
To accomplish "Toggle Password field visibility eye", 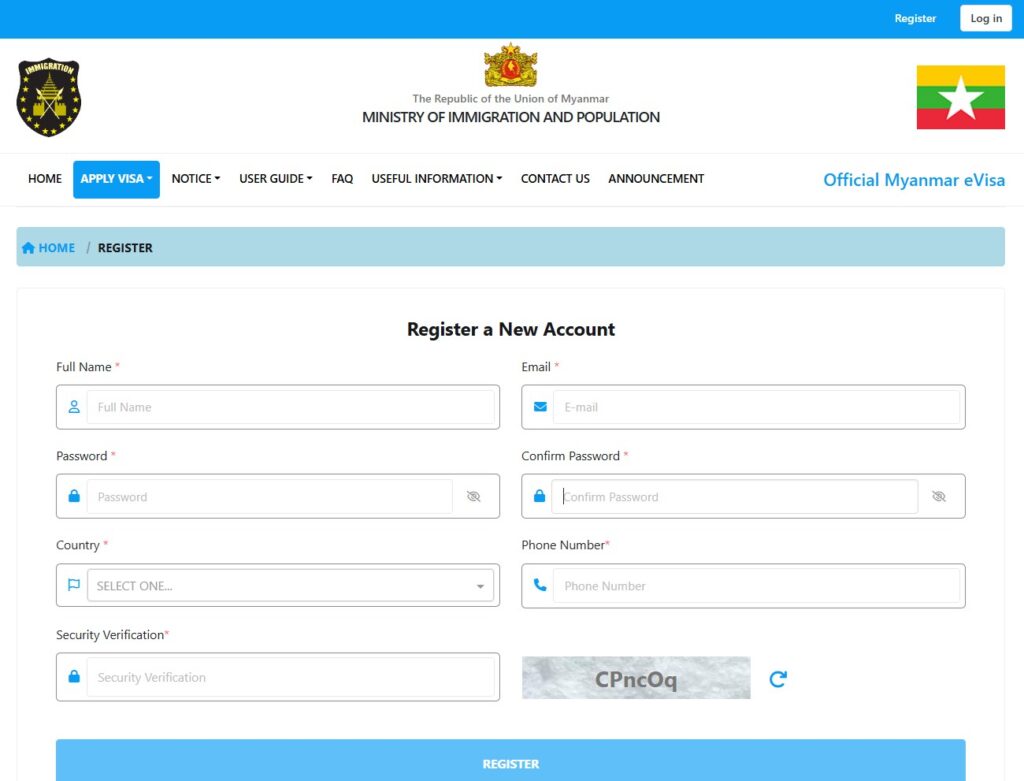I will [x=474, y=497].
